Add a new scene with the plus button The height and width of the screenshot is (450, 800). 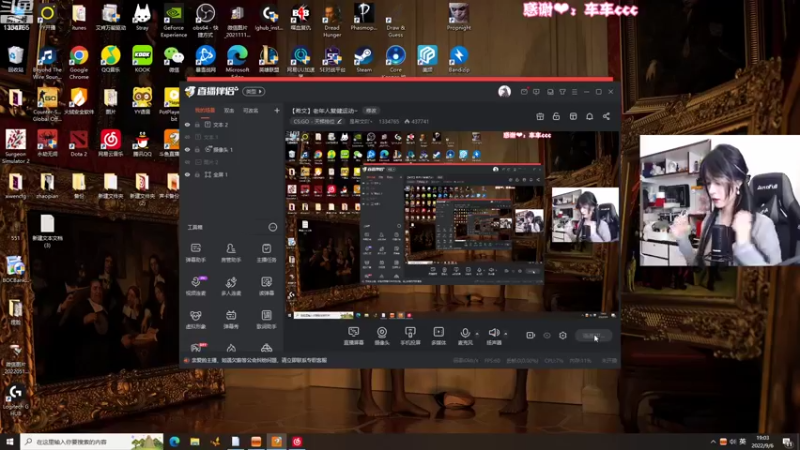tap(277, 110)
